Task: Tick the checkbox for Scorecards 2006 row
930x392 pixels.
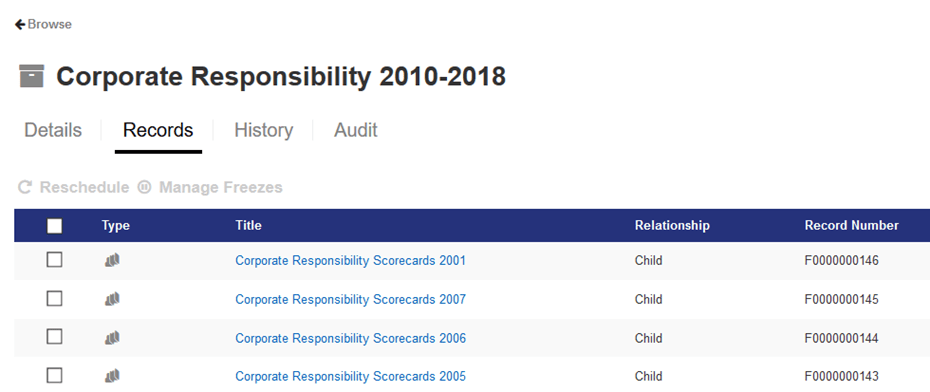Action: pos(55,337)
